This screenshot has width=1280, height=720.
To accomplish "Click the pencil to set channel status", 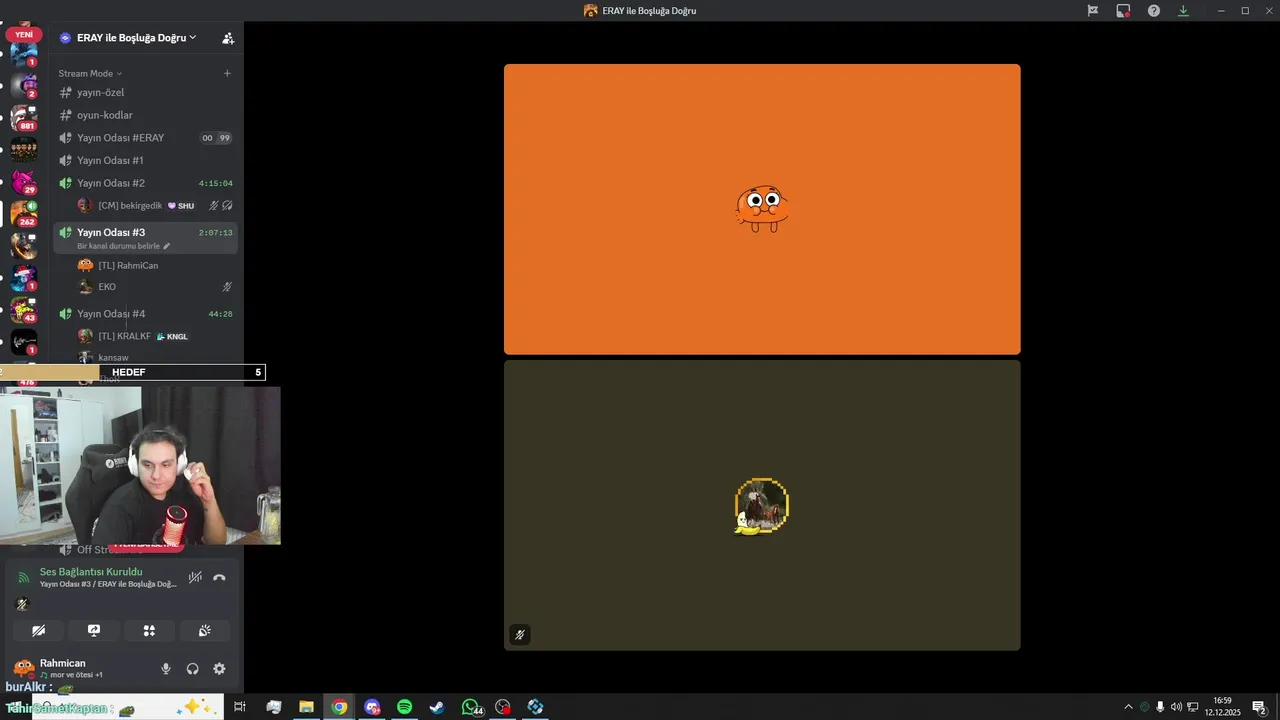I will [167, 246].
